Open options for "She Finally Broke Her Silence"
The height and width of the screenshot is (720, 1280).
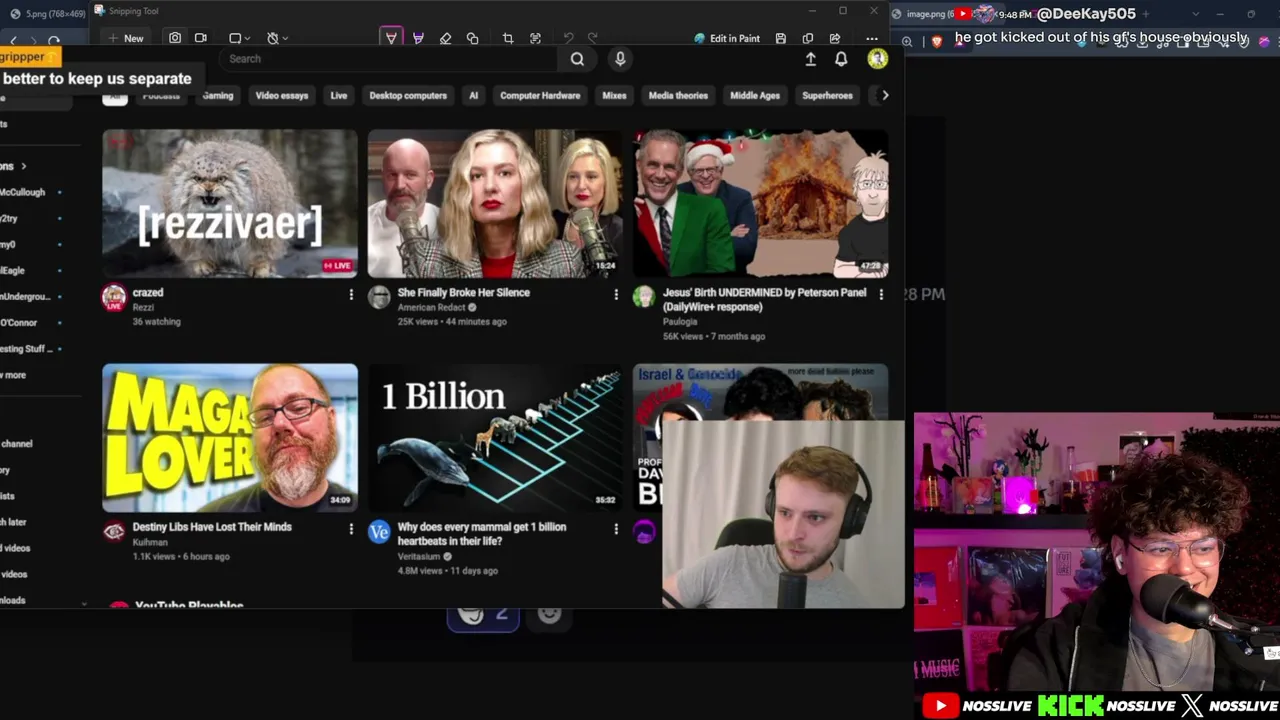pos(616,294)
